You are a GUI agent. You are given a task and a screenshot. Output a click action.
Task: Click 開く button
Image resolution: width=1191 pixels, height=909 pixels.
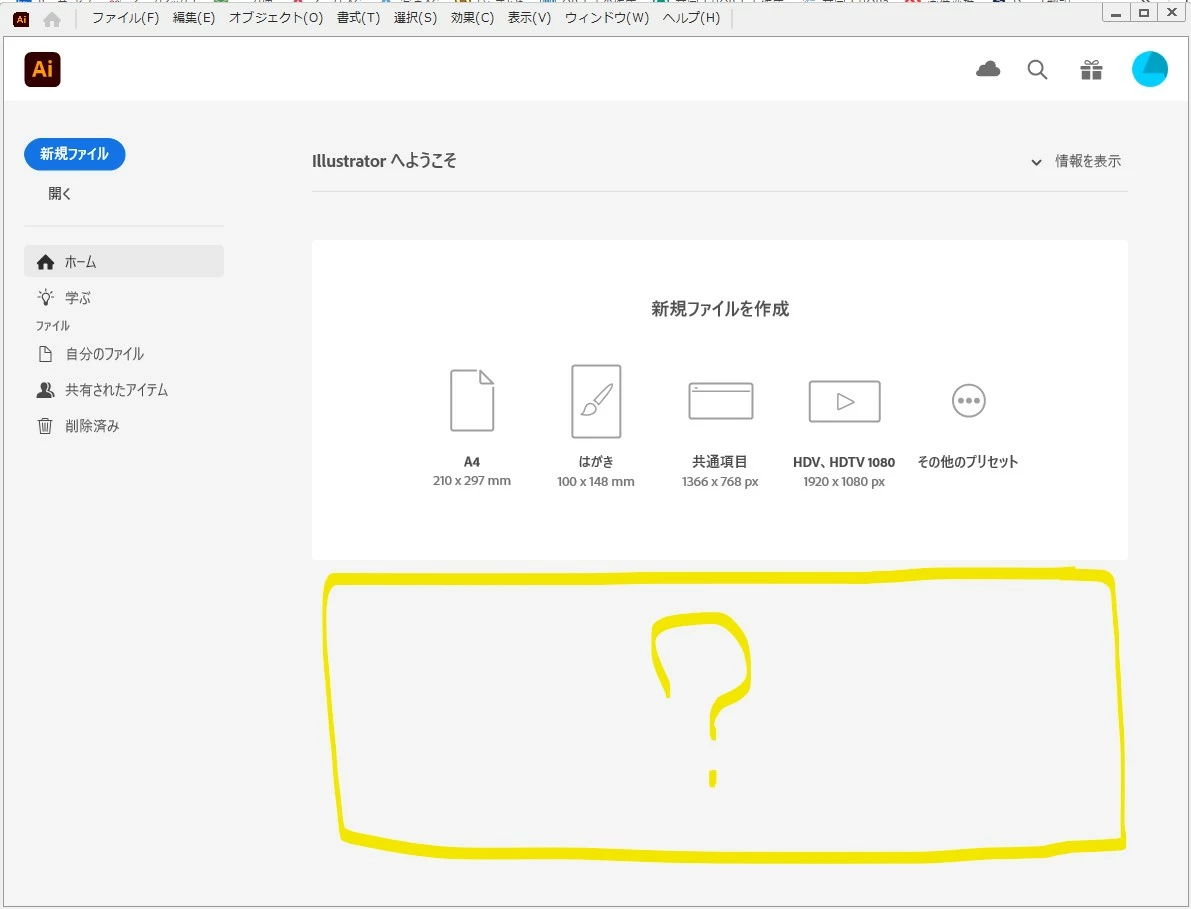60,194
